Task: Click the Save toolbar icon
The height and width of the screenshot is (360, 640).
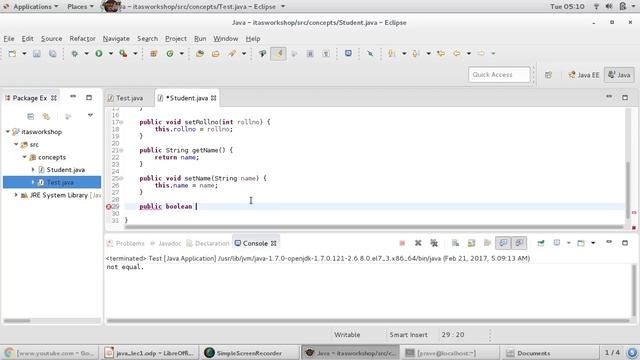Action: (x=36, y=53)
